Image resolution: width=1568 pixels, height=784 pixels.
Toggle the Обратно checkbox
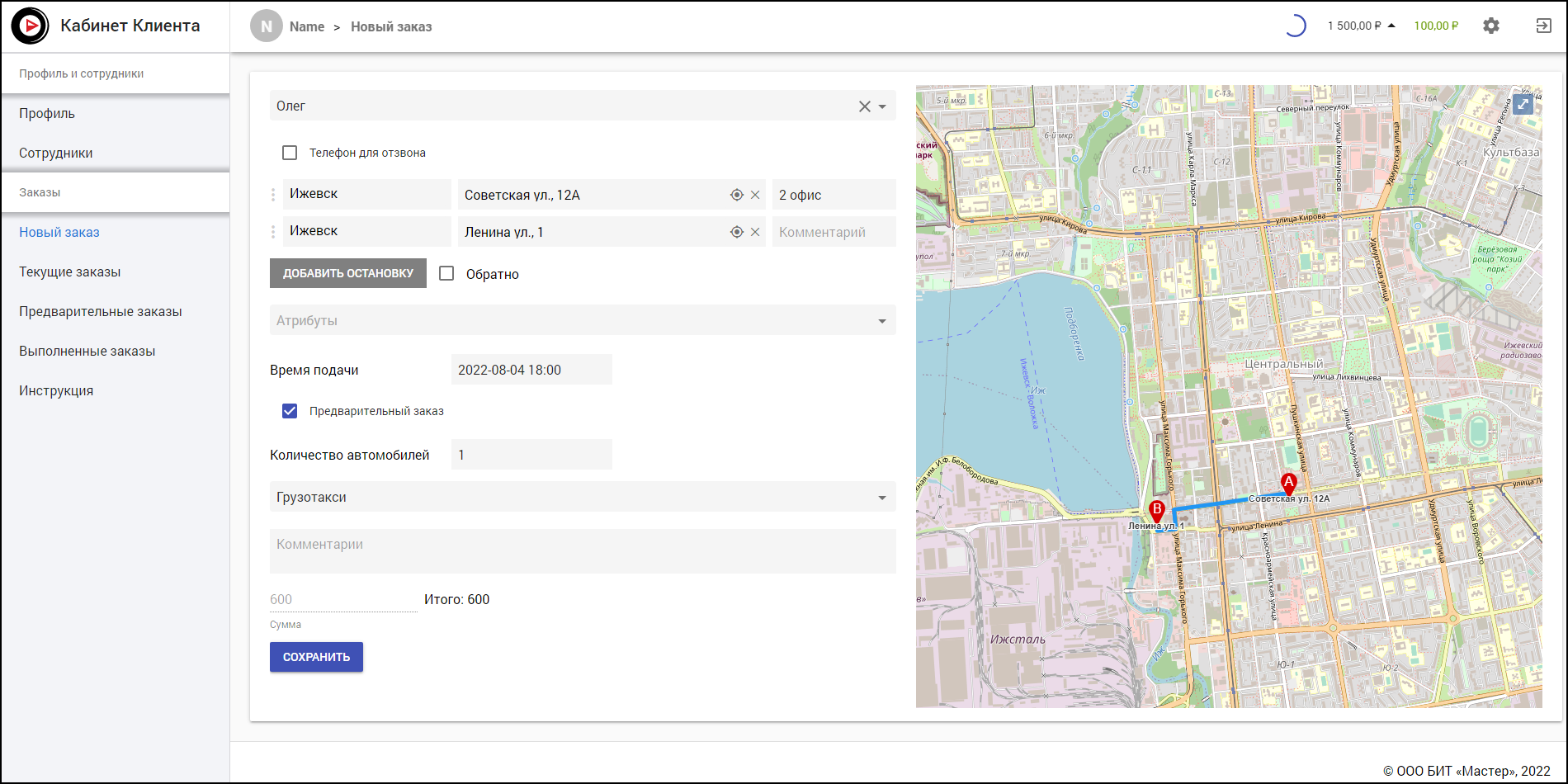446,274
